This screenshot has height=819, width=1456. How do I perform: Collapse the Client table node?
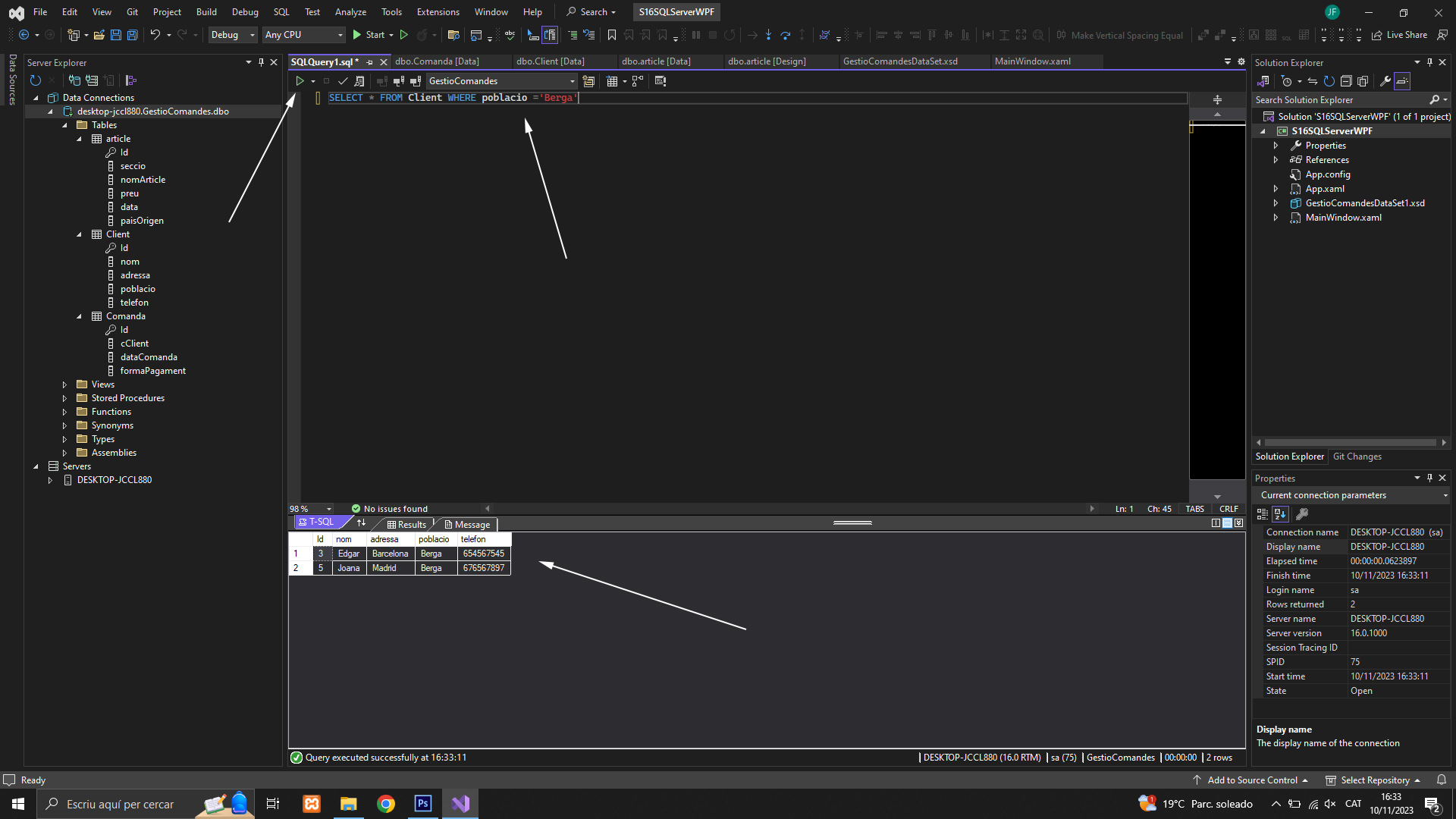[79, 234]
